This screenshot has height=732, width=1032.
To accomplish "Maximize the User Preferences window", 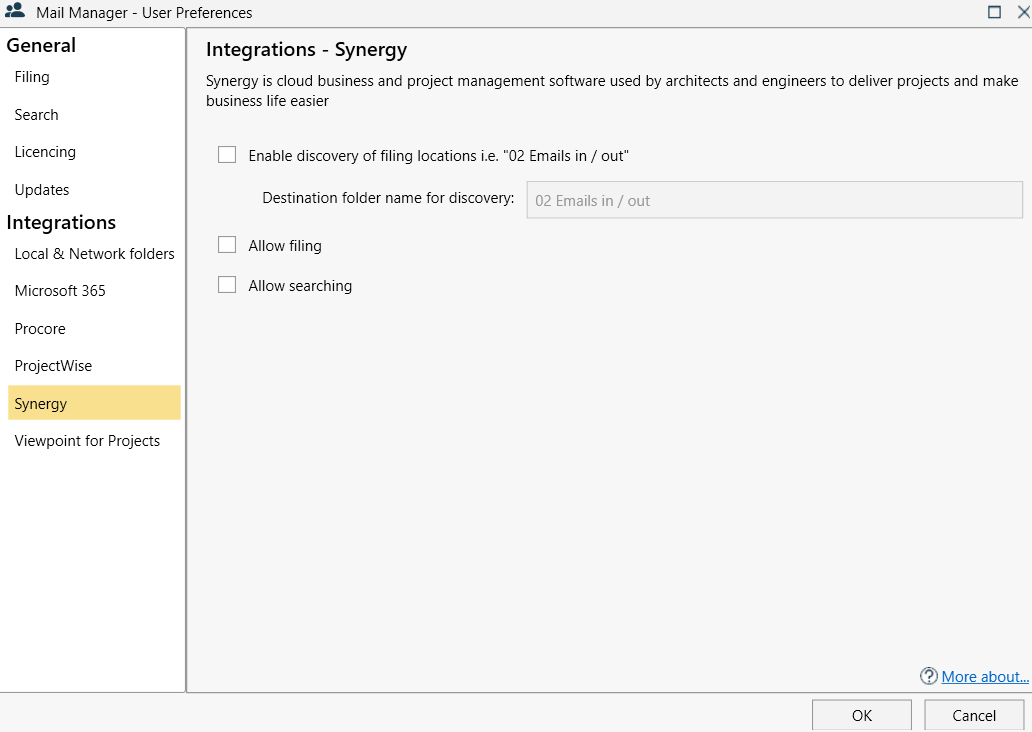I will (x=994, y=13).
